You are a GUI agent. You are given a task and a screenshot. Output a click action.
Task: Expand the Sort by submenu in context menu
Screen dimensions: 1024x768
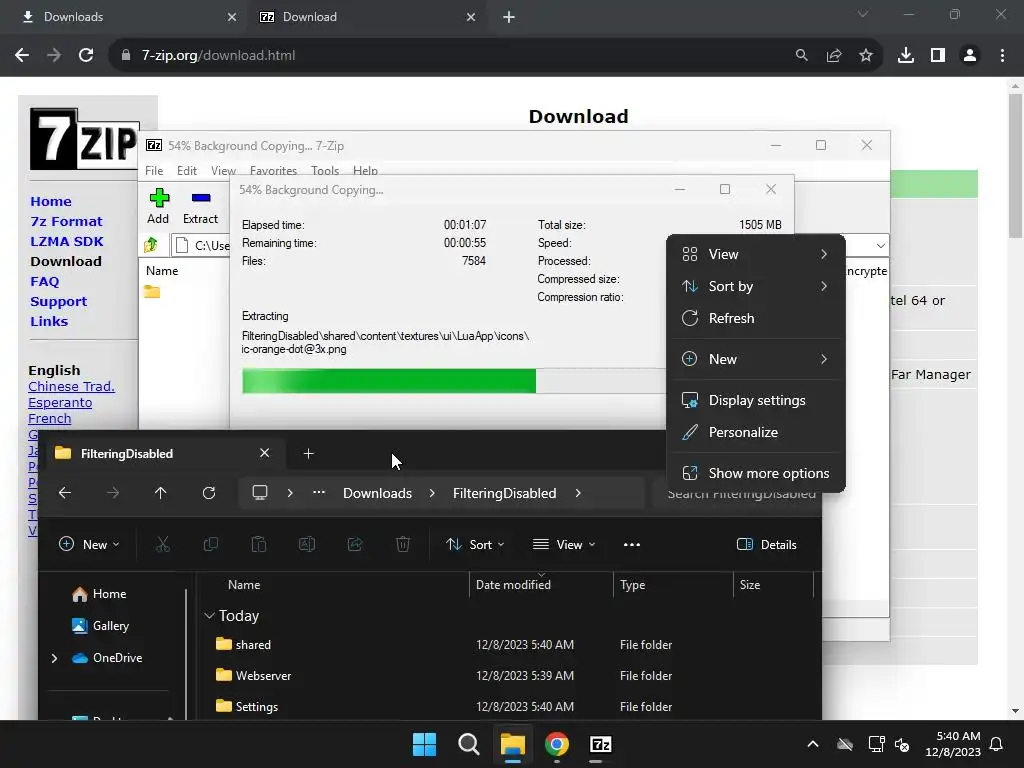click(756, 286)
